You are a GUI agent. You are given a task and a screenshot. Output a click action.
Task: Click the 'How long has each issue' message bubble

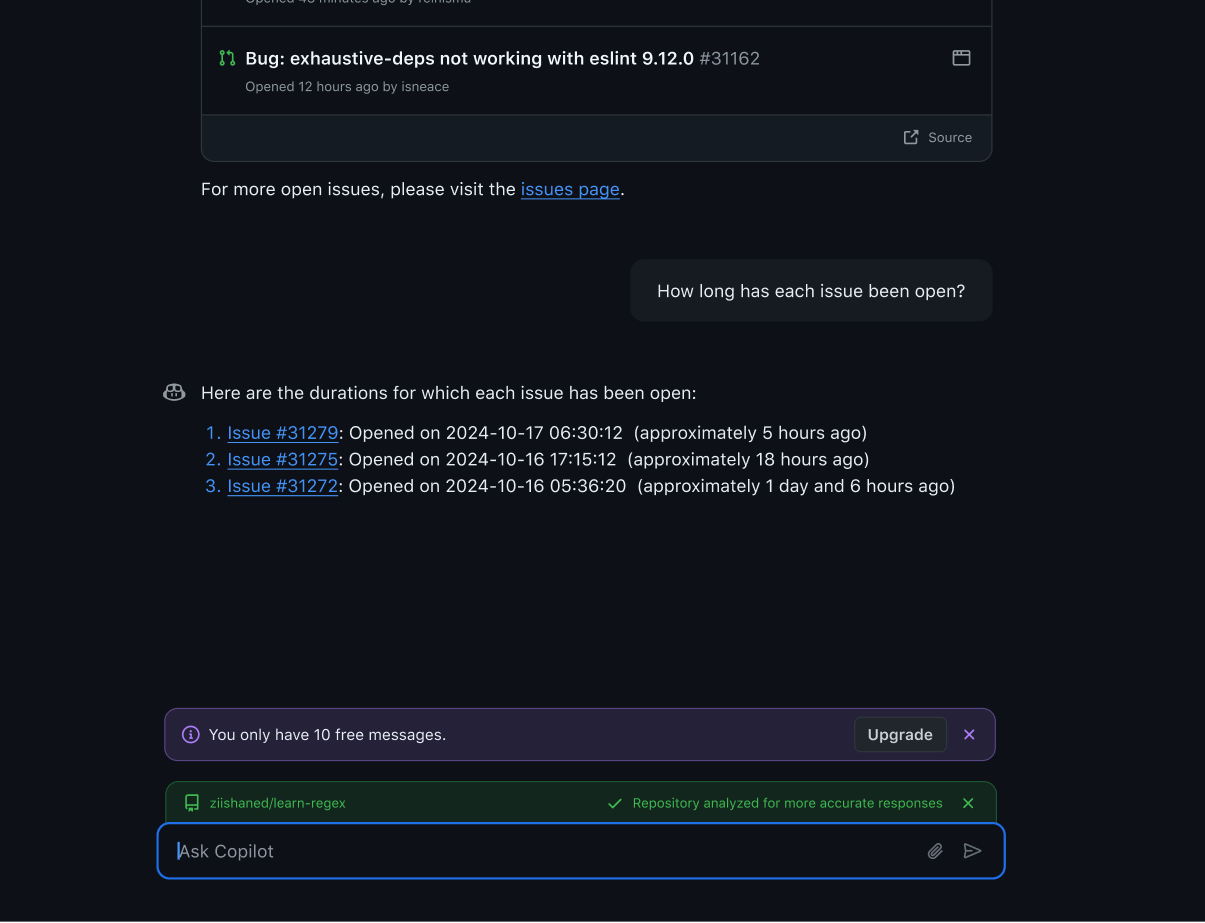tap(811, 291)
